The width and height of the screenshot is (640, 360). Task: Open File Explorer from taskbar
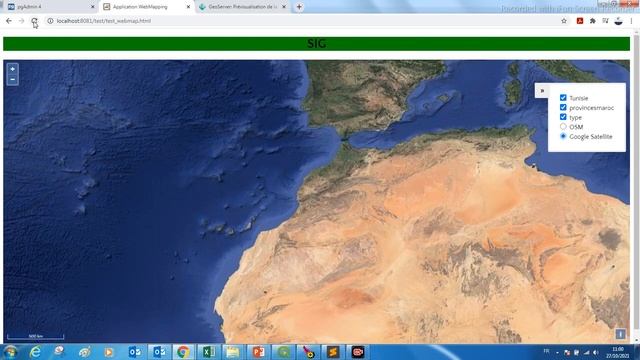[233, 352]
